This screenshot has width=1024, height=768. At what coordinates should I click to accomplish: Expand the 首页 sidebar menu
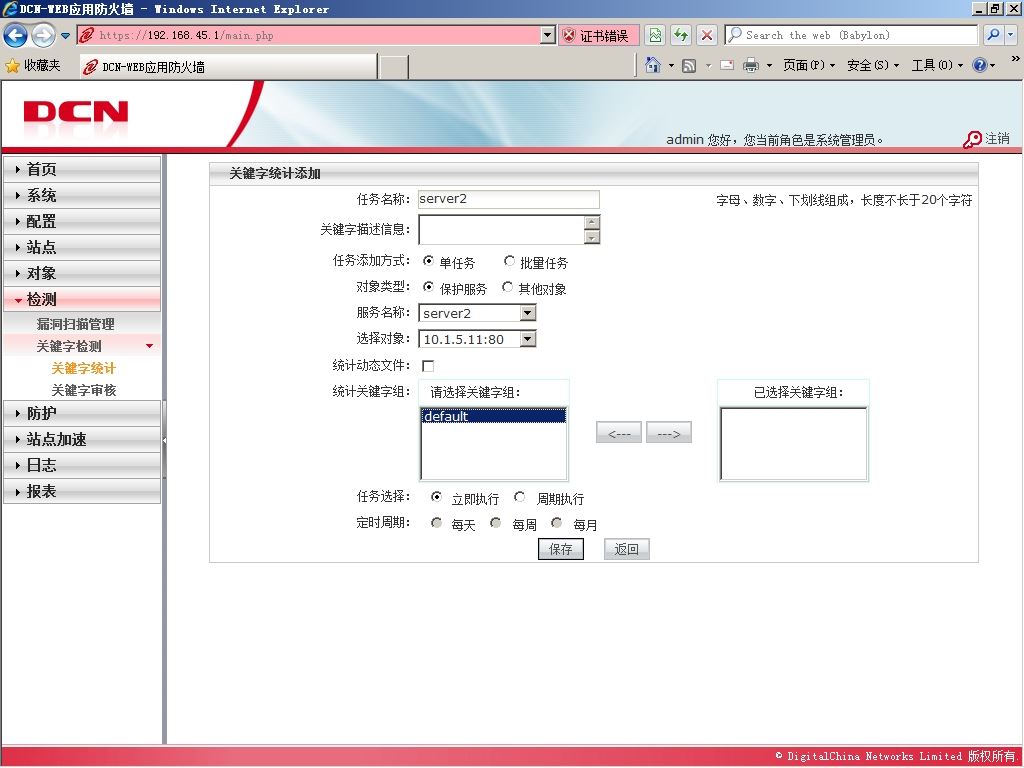82,169
